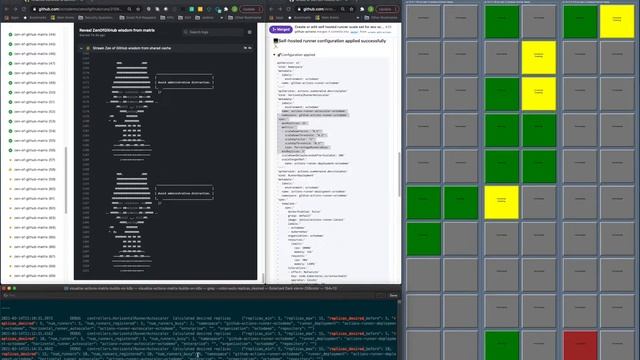Click the purple Merged badge

coord(281,29)
